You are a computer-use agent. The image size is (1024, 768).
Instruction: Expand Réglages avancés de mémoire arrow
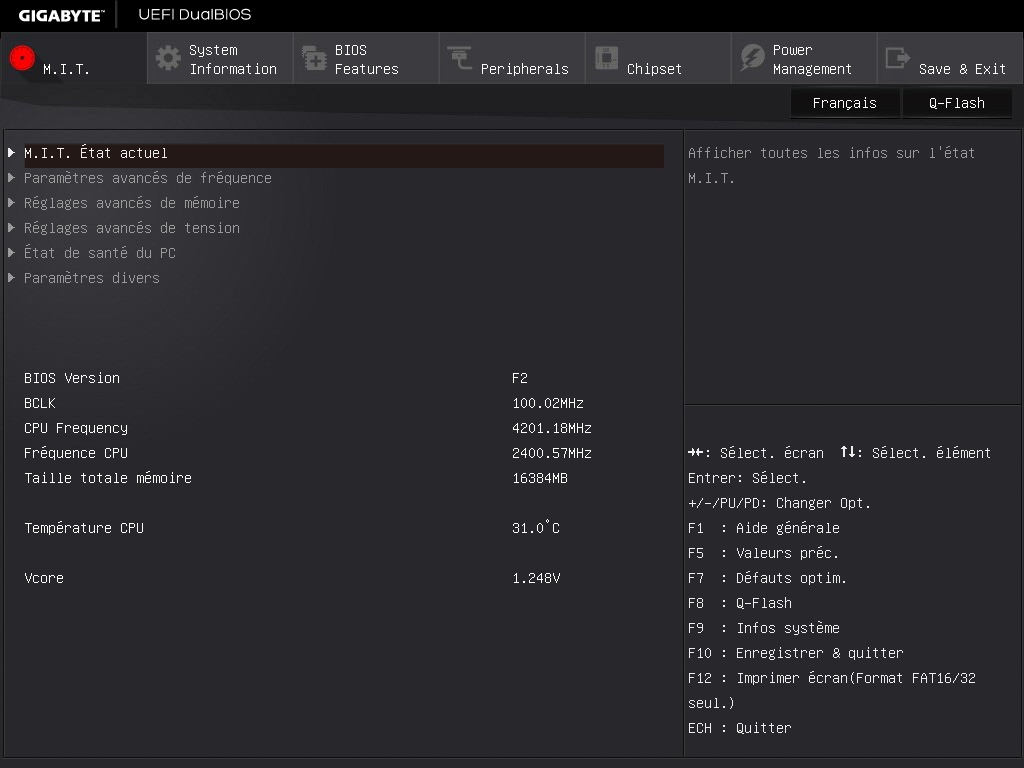point(11,203)
